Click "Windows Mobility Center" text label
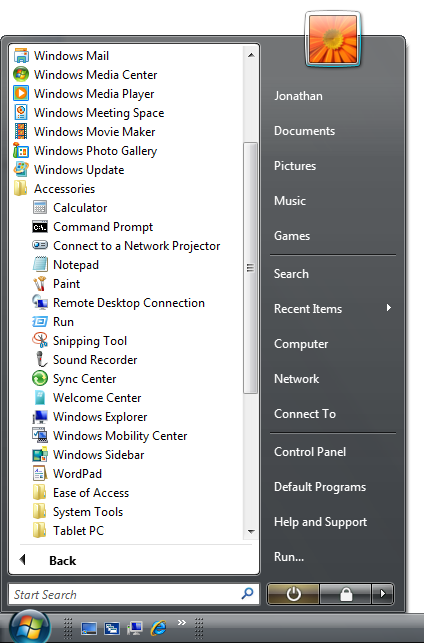Image resolution: width=424 pixels, height=643 pixels. coord(120,436)
